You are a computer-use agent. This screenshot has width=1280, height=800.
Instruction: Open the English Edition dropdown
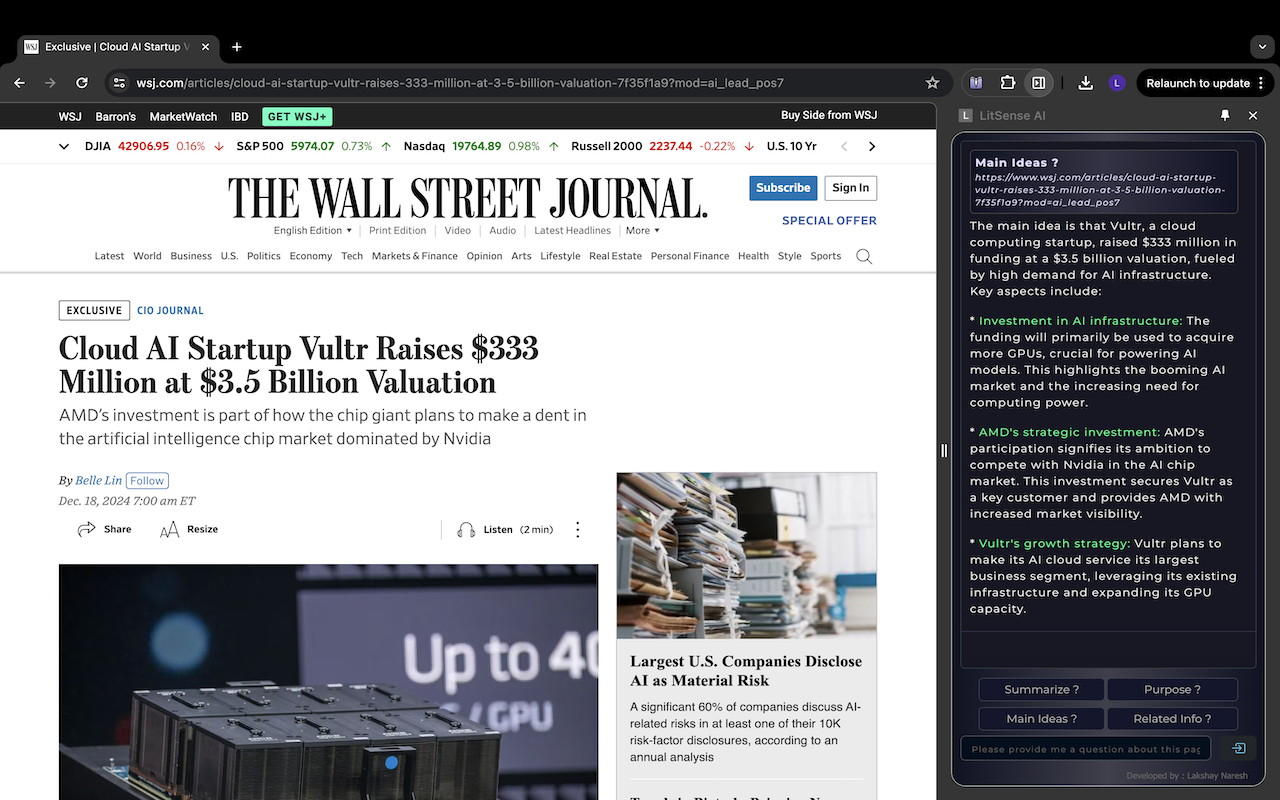pyautogui.click(x=313, y=230)
